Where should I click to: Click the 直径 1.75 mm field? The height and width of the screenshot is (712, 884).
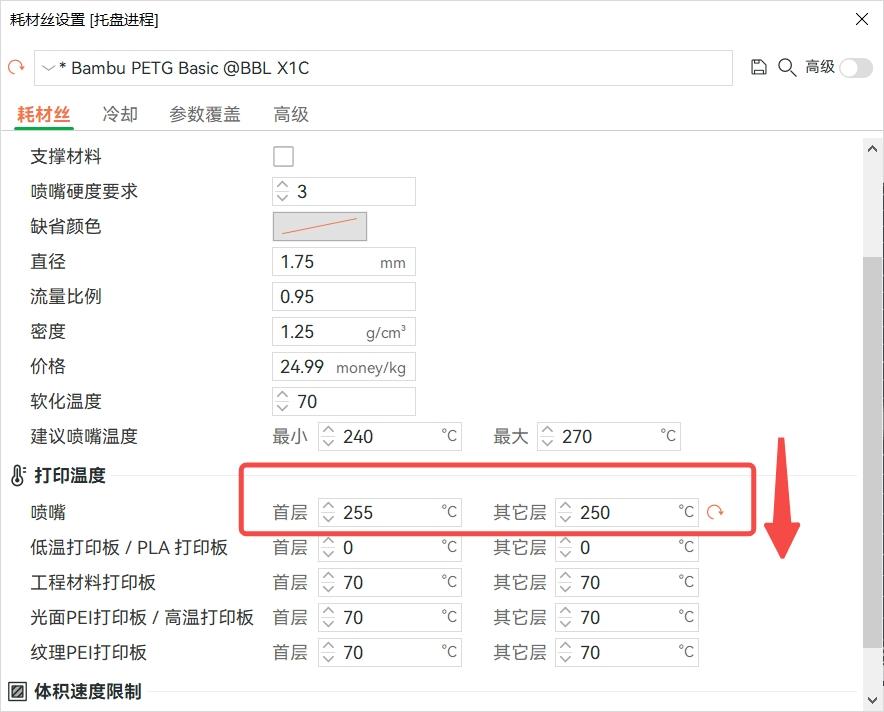pyautogui.click(x=344, y=262)
